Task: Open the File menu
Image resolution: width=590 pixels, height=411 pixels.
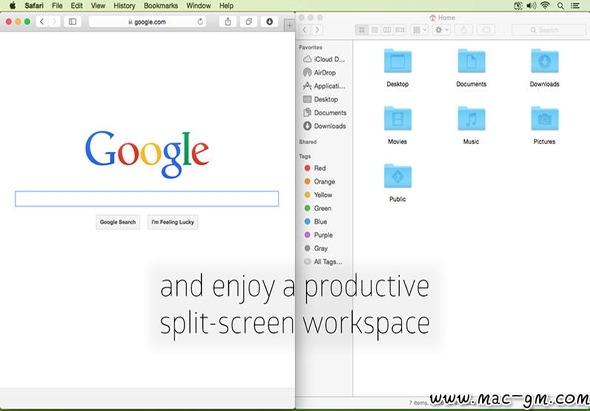Action: pos(57,6)
